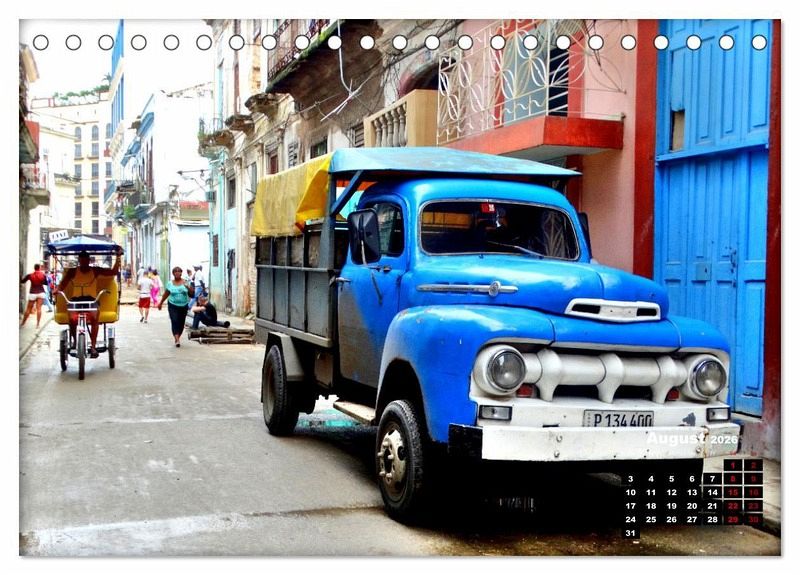Click the truck's yellow tarp cover
Screen dimensions: 800x575
point(291,196)
